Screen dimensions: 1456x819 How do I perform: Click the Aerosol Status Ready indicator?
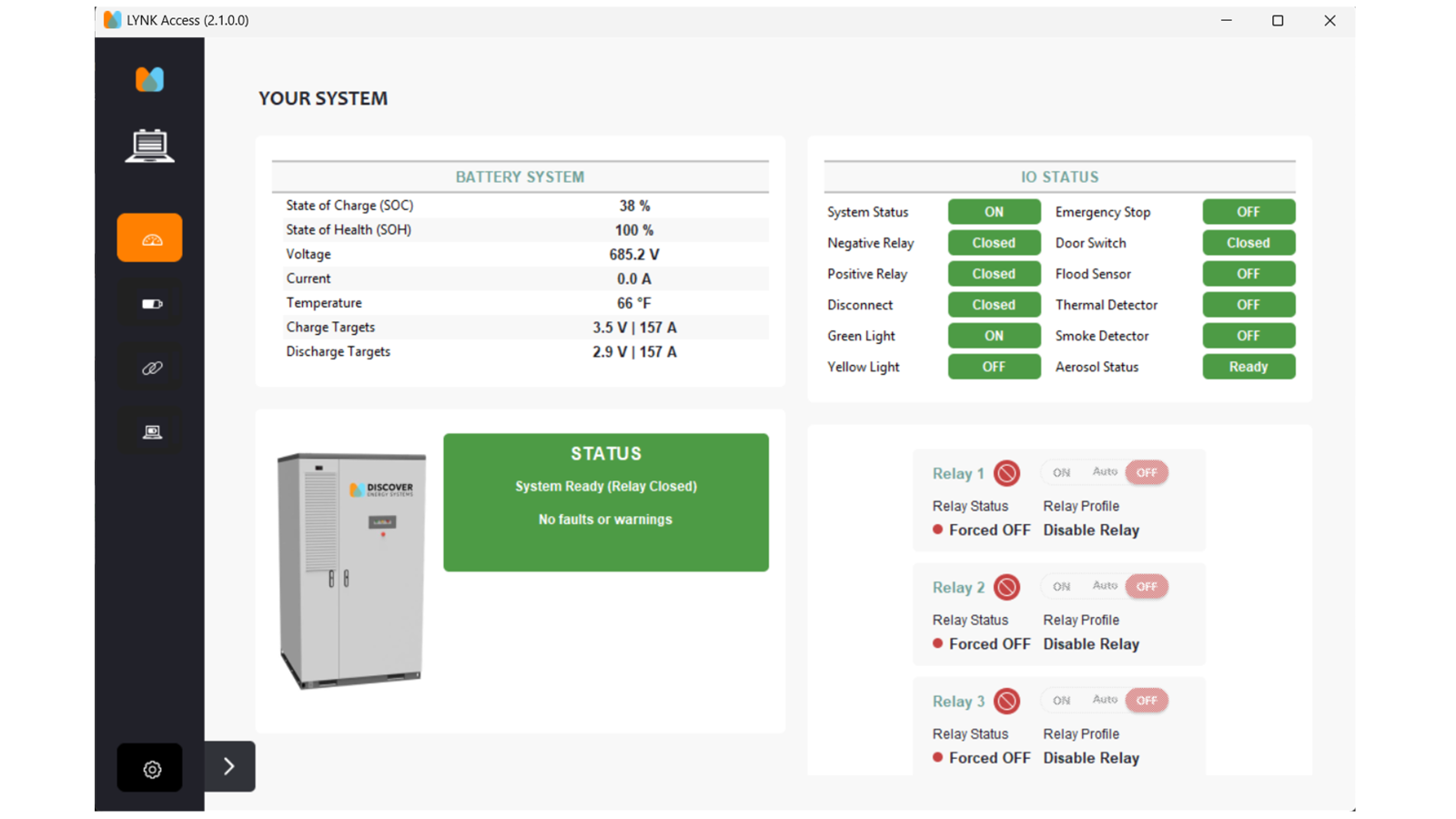(x=1248, y=367)
